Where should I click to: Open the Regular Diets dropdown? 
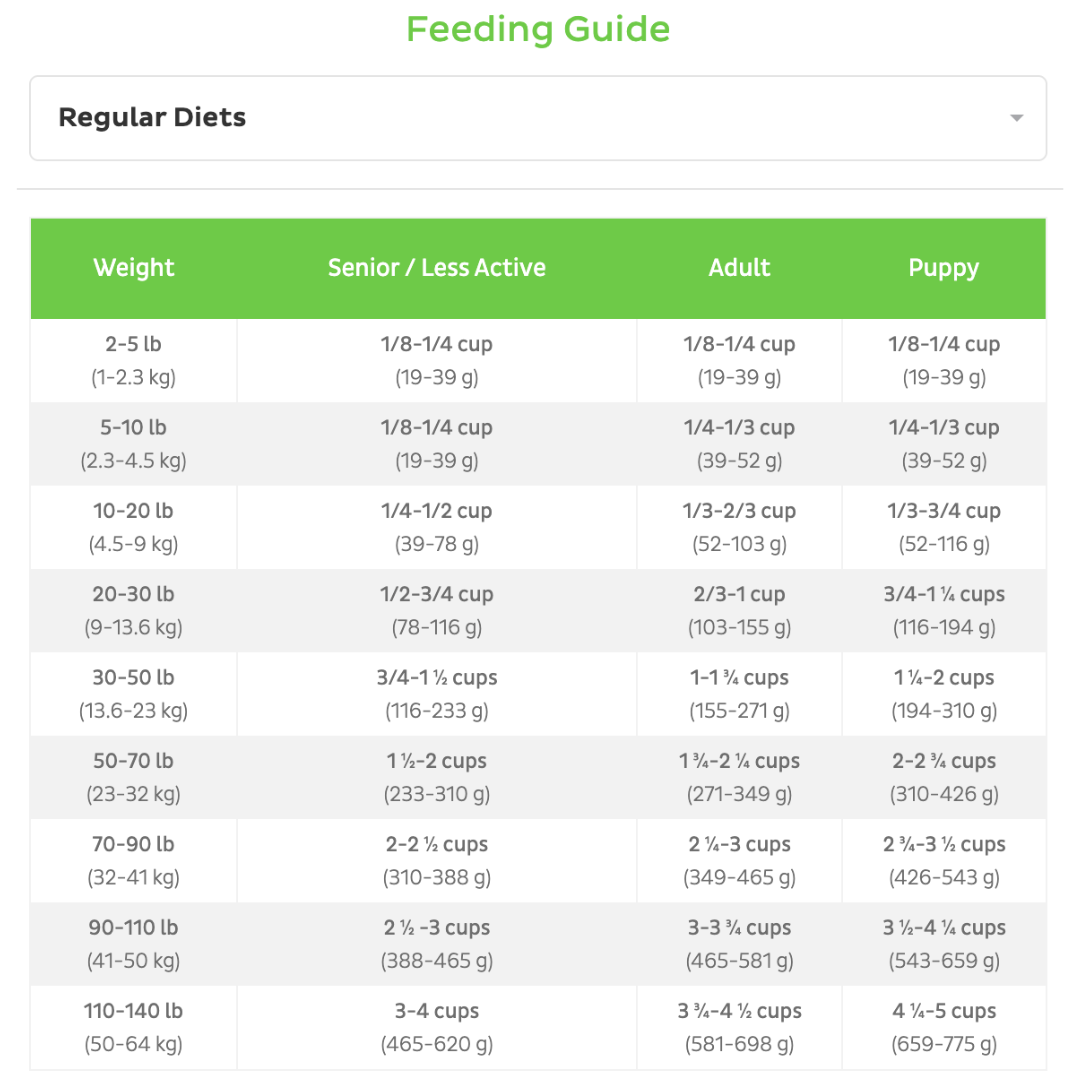(x=537, y=118)
